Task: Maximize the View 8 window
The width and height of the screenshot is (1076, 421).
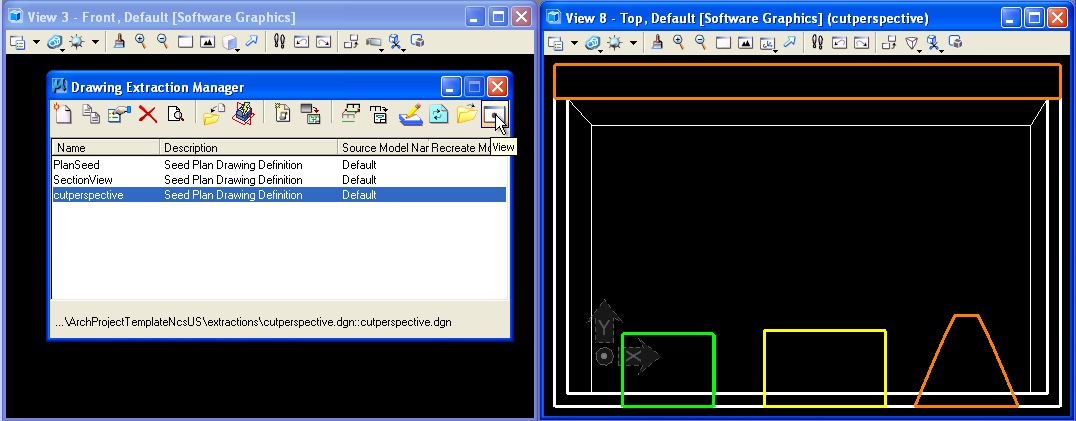Action: [1033, 18]
